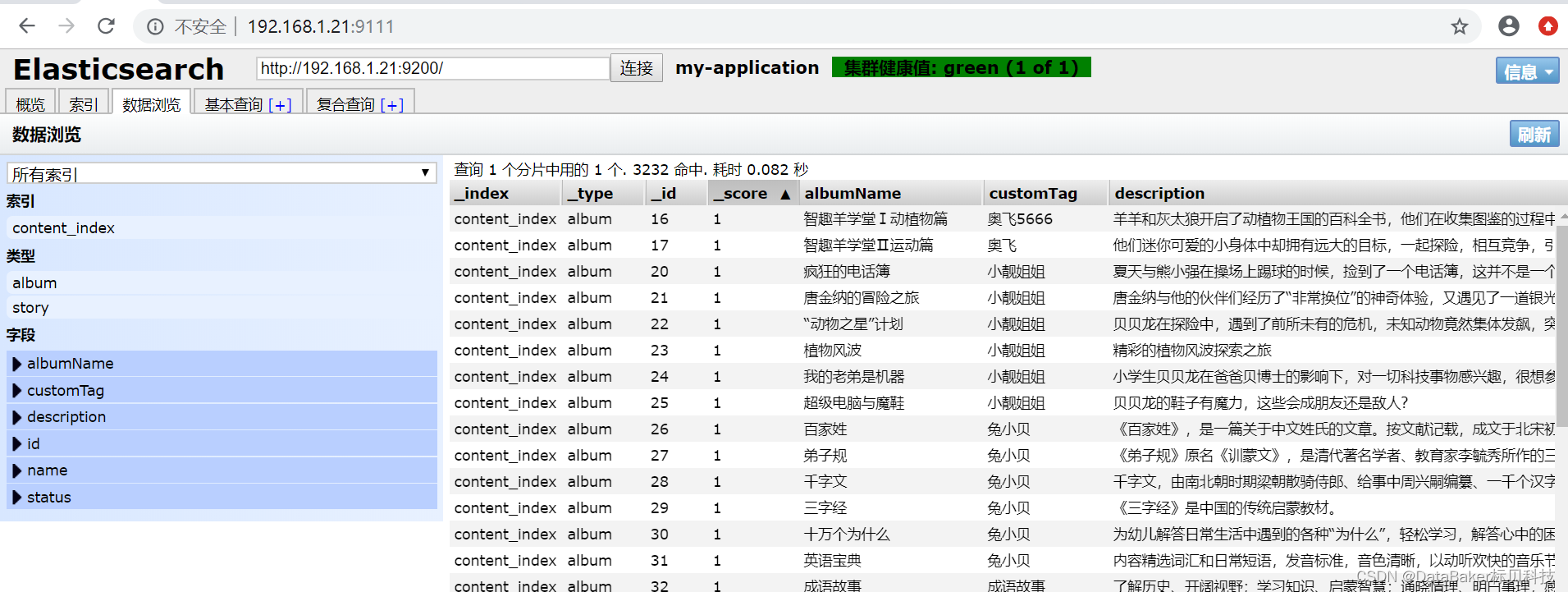Image resolution: width=1568 pixels, height=592 pixels.
Task: Expand the description field filter
Action: click(x=222, y=416)
